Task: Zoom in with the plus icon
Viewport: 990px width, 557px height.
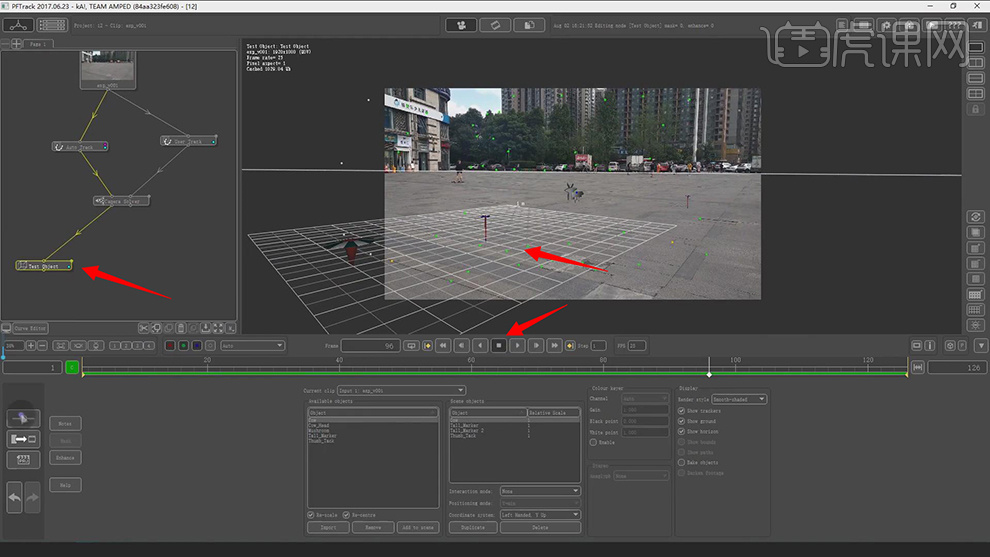Action: 30,345
